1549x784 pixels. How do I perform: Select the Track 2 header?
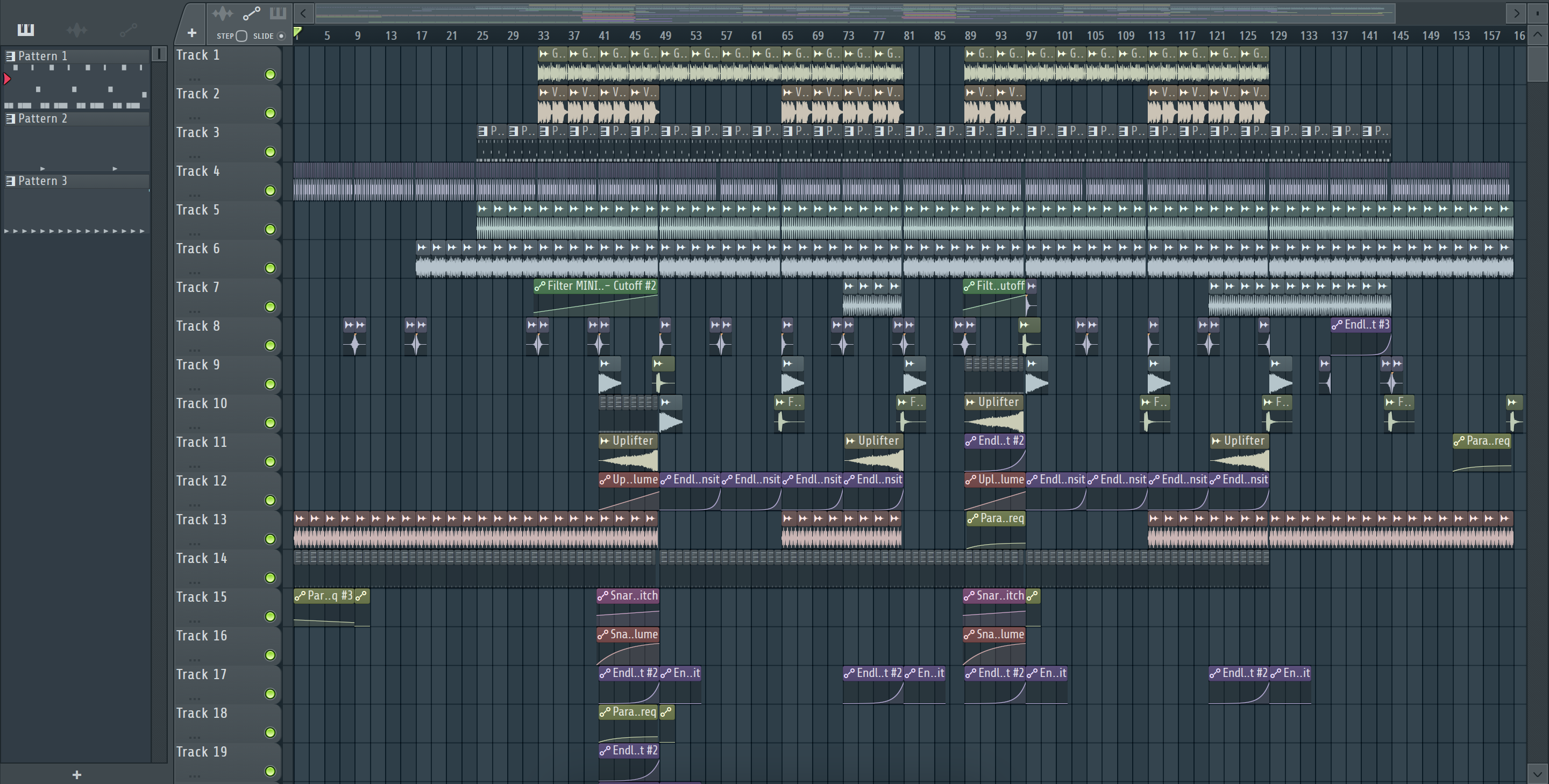coord(228,104)
